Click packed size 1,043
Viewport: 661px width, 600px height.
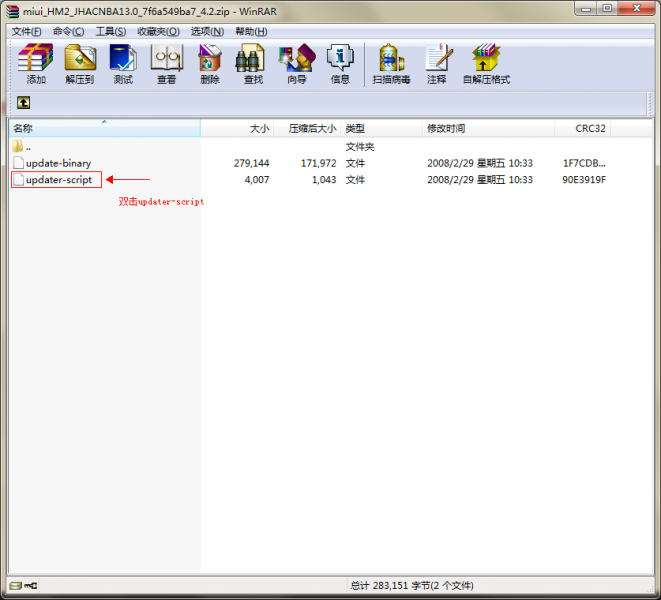point(324,180)
